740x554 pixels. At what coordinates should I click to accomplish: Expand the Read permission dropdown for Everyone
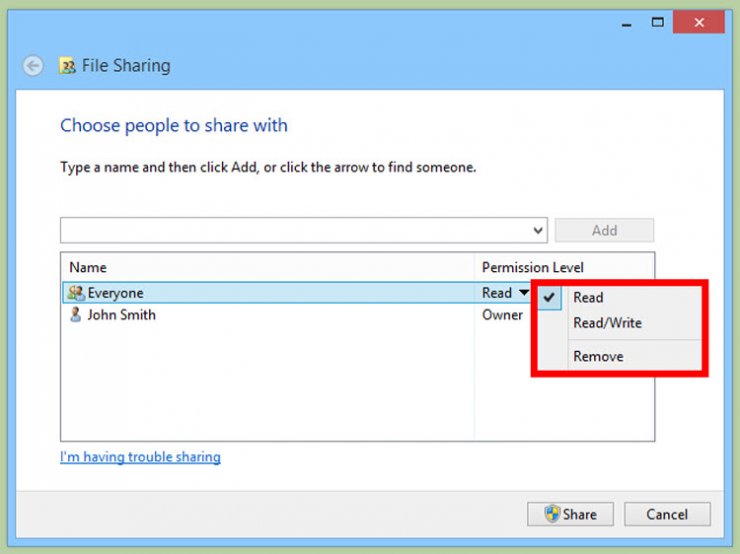pyautogui.click(x=524, y=293)
